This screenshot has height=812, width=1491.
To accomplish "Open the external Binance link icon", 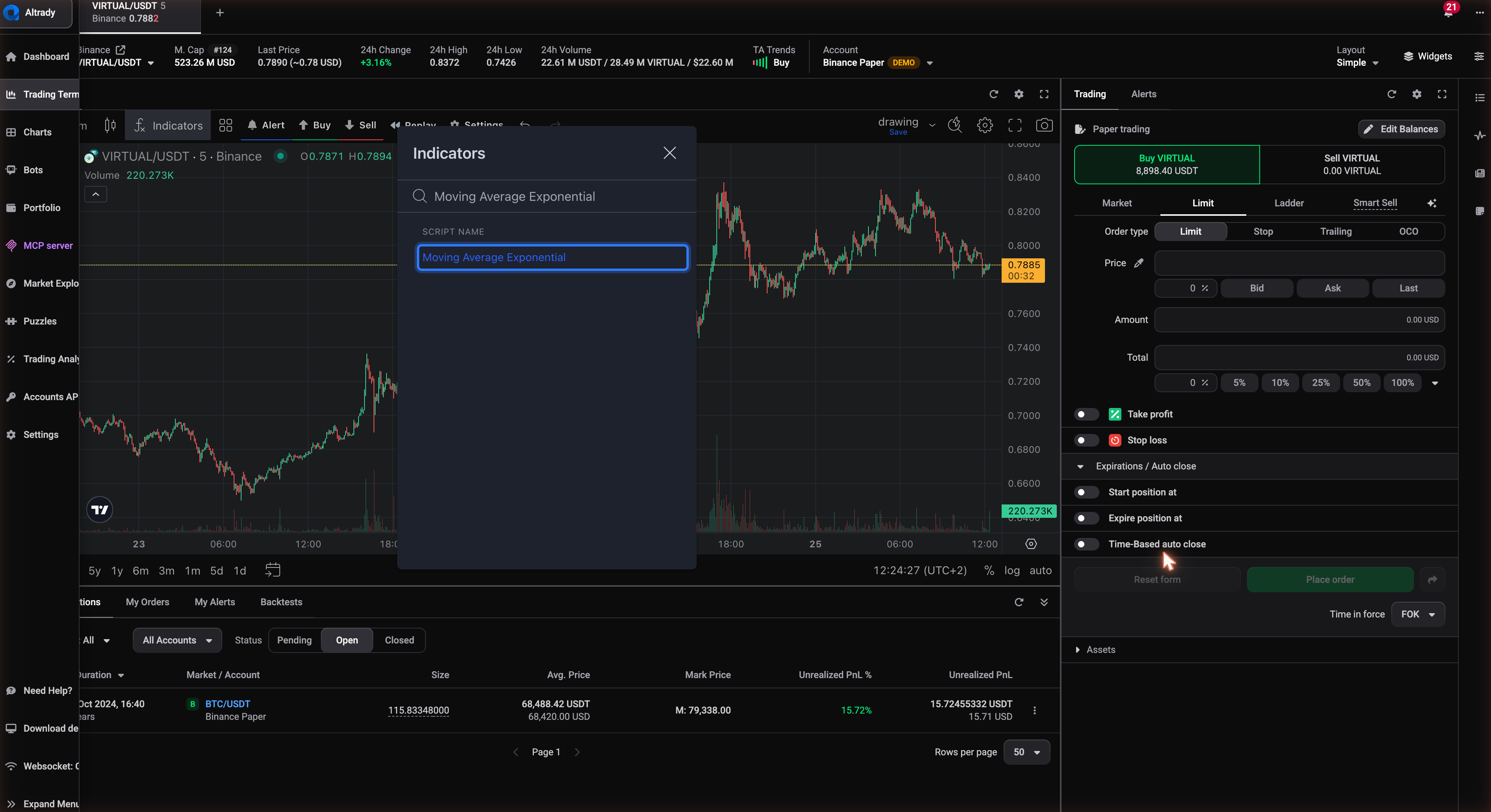I will [121, 50].
